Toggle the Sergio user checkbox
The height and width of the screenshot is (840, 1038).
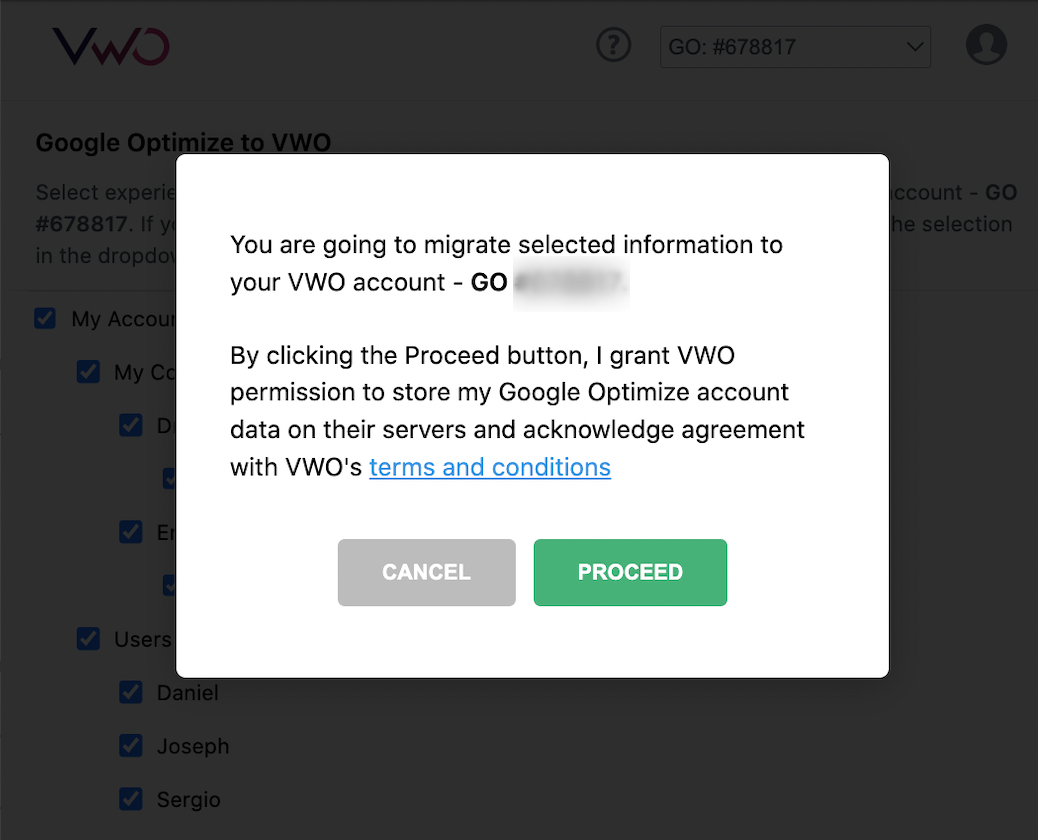[130, 799]
